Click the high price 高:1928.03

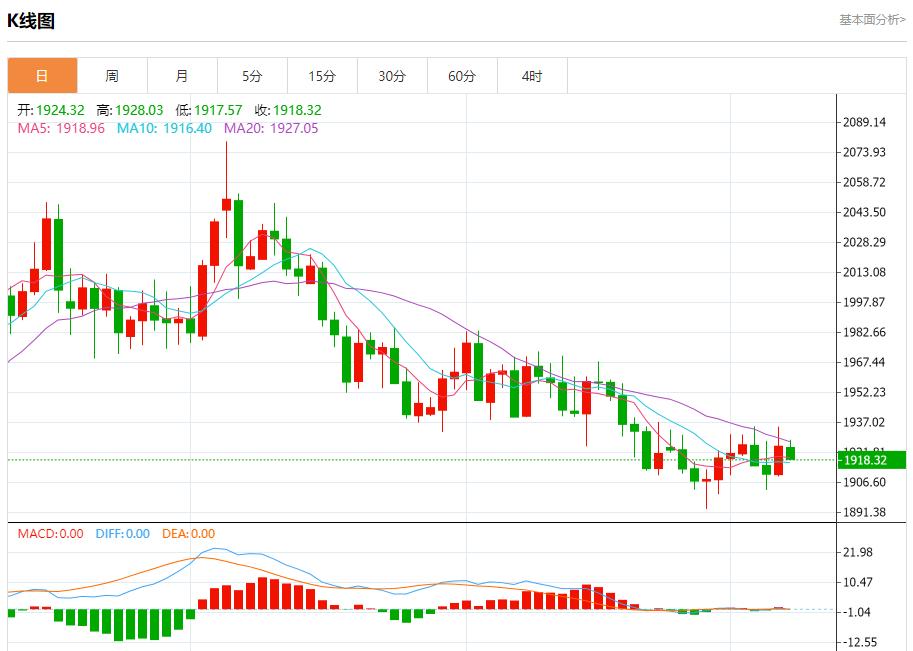tap(130, 110)
